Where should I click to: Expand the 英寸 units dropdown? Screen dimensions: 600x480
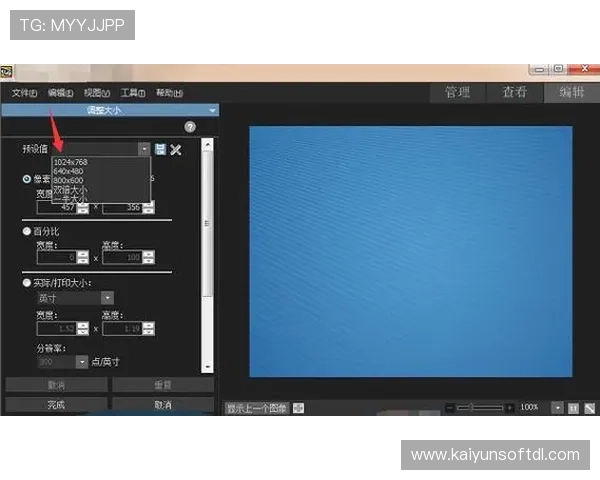108,297
